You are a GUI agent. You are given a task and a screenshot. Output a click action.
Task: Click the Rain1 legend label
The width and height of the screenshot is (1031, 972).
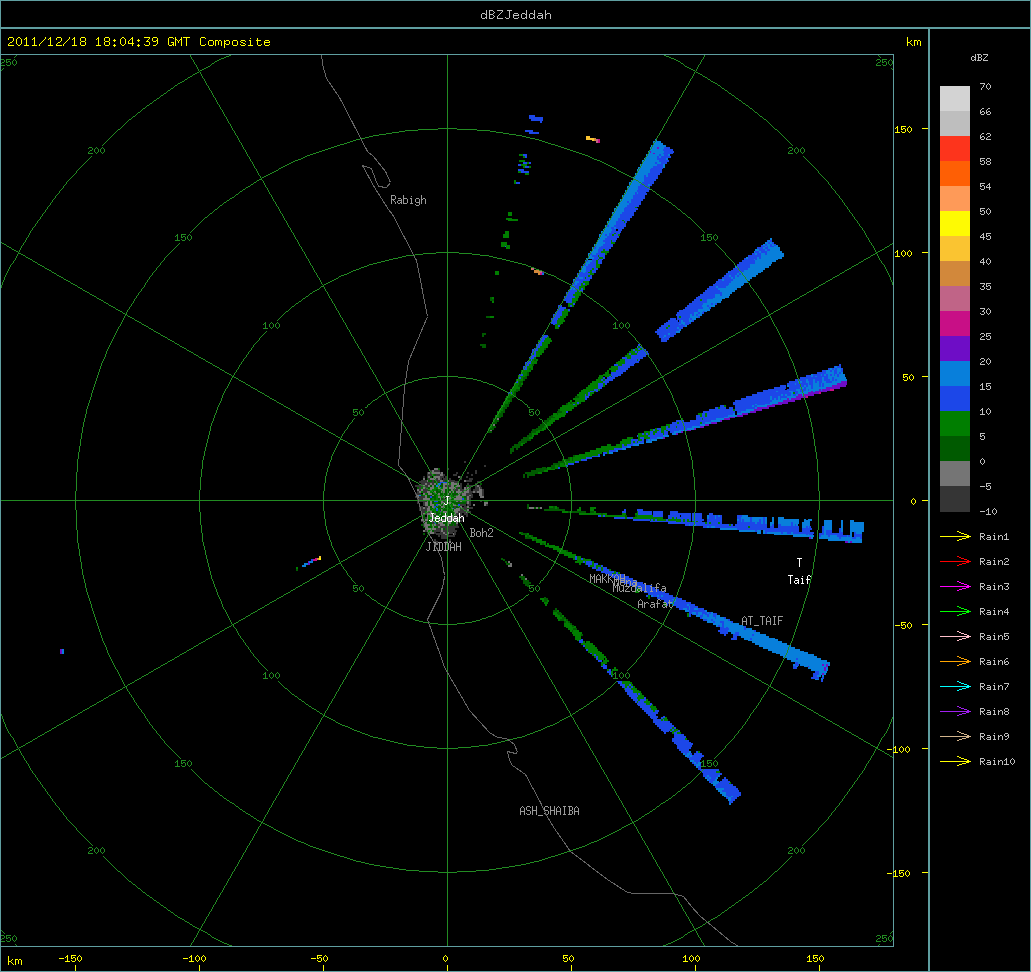click(x=994, y=537)
